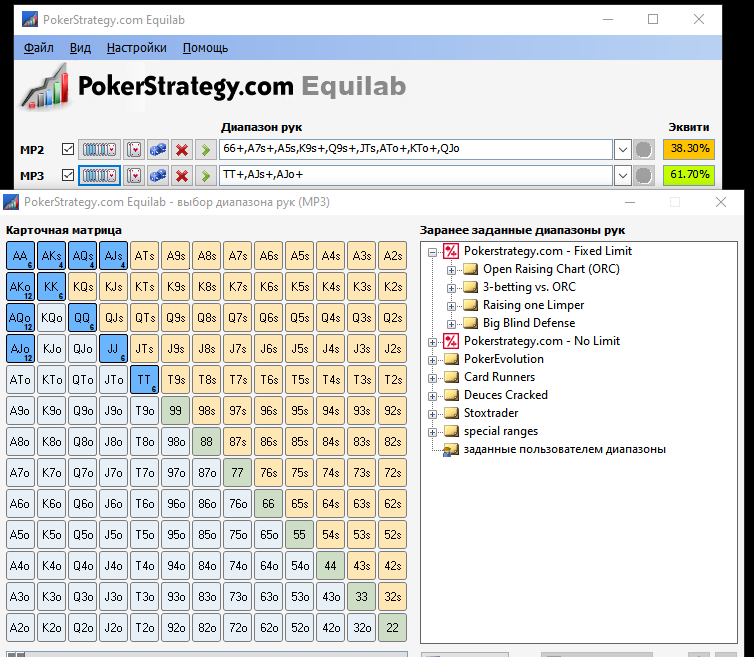Click the Equilab app icon in main title bar
Screen dimensions: 754x657
pos(30,20)
